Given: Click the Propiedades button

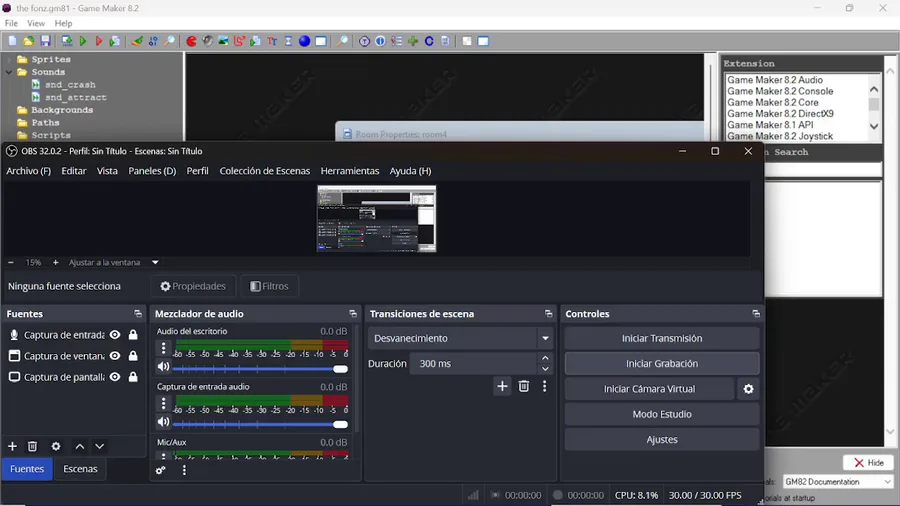Looking at the screenshot, I should click(193, 286).
